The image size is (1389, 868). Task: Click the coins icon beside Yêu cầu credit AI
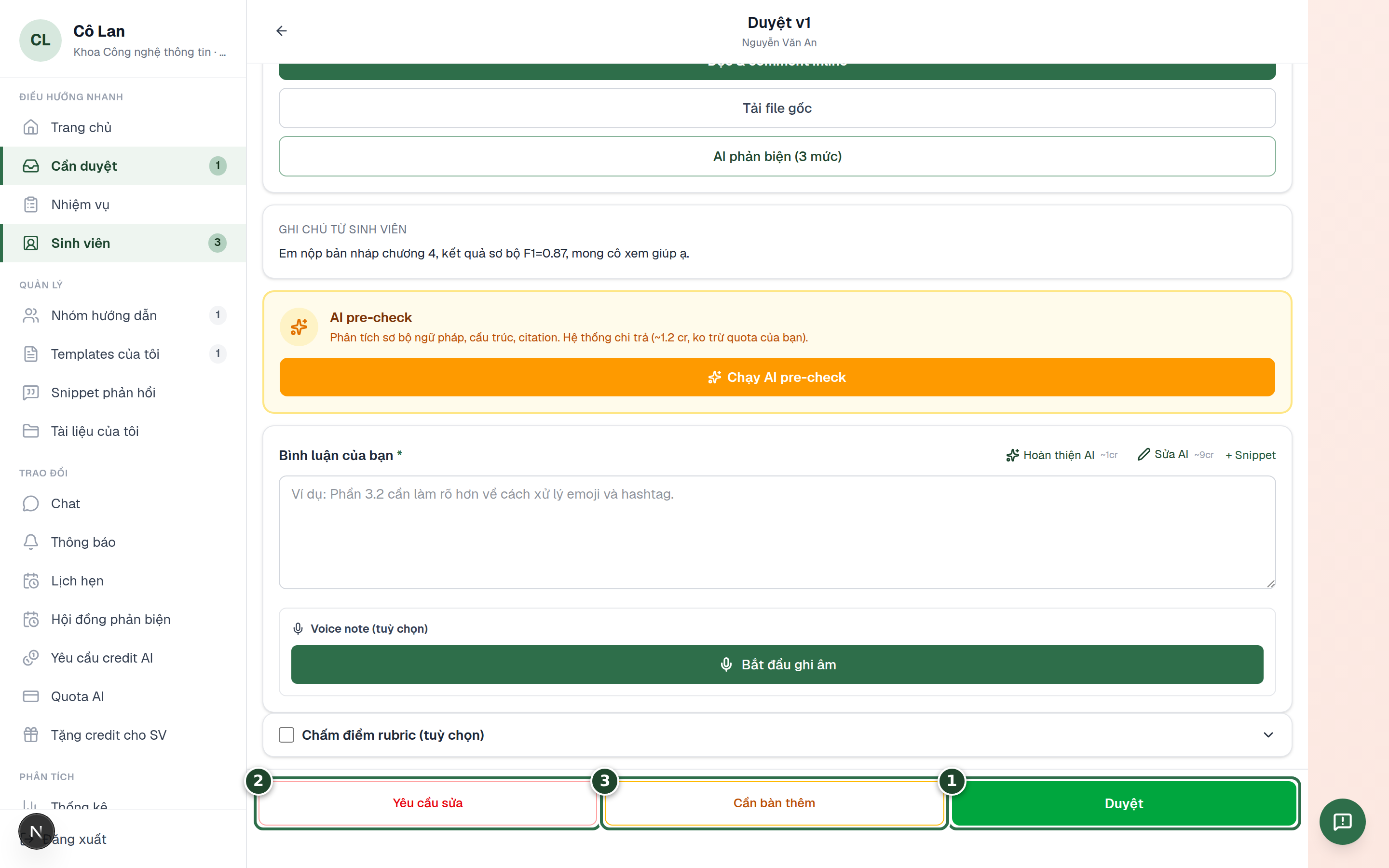31,657
